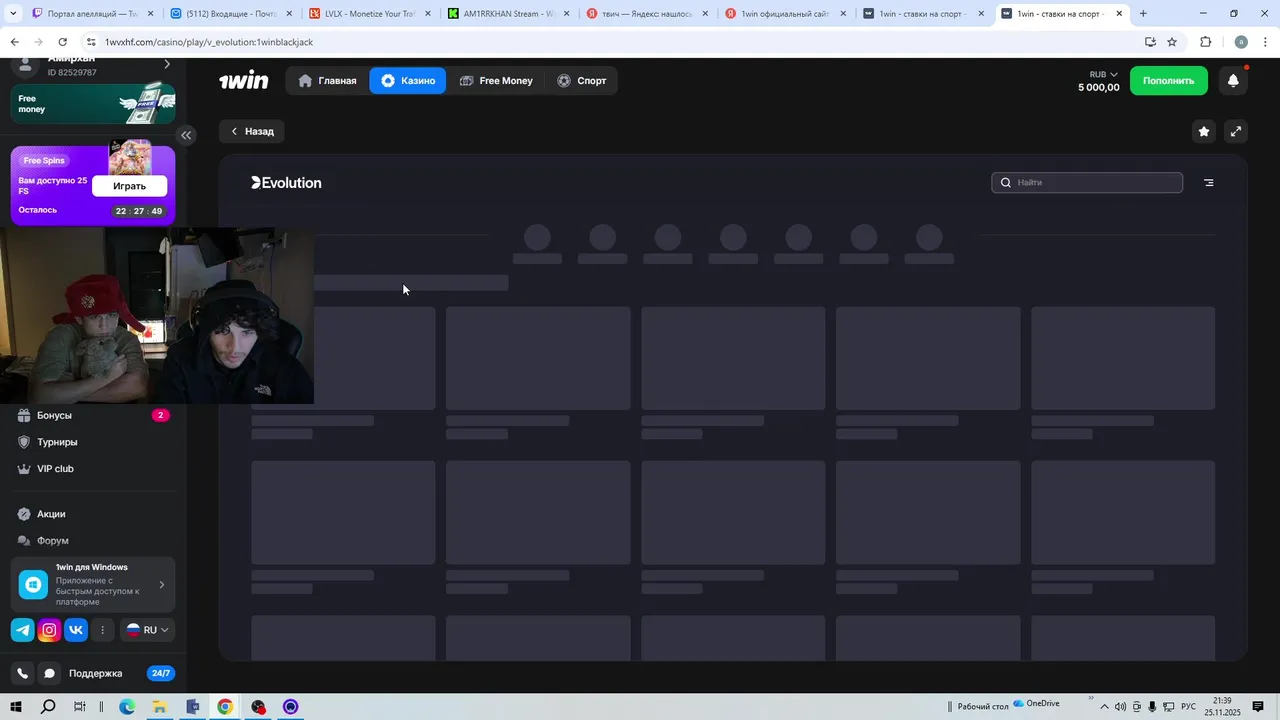Image resolution: width=1280 pixels, height=720 pixels.
Task: Open the Спорт tab
Action: point(582,81)
